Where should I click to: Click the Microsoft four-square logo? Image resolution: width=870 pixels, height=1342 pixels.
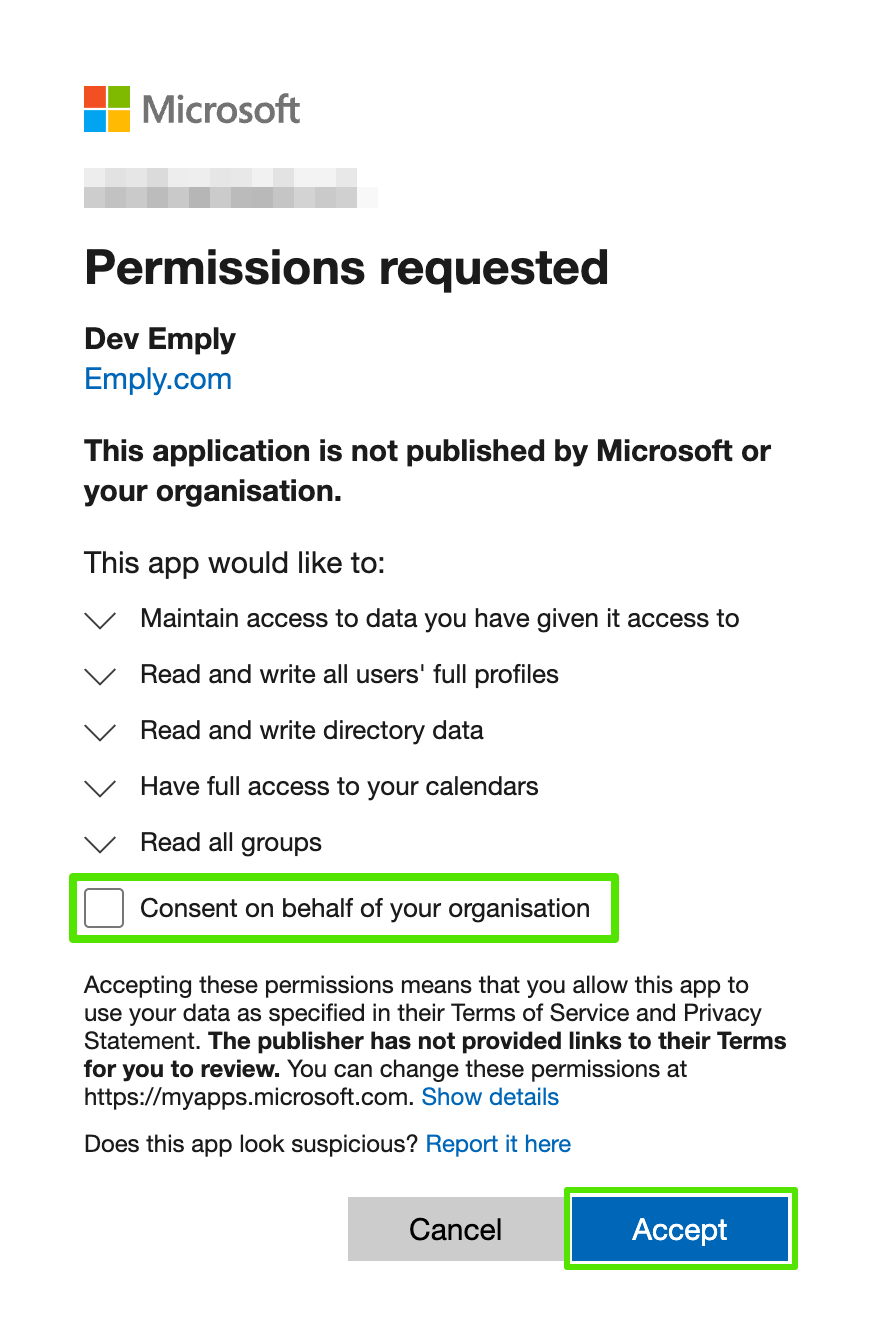click(107, 109)
